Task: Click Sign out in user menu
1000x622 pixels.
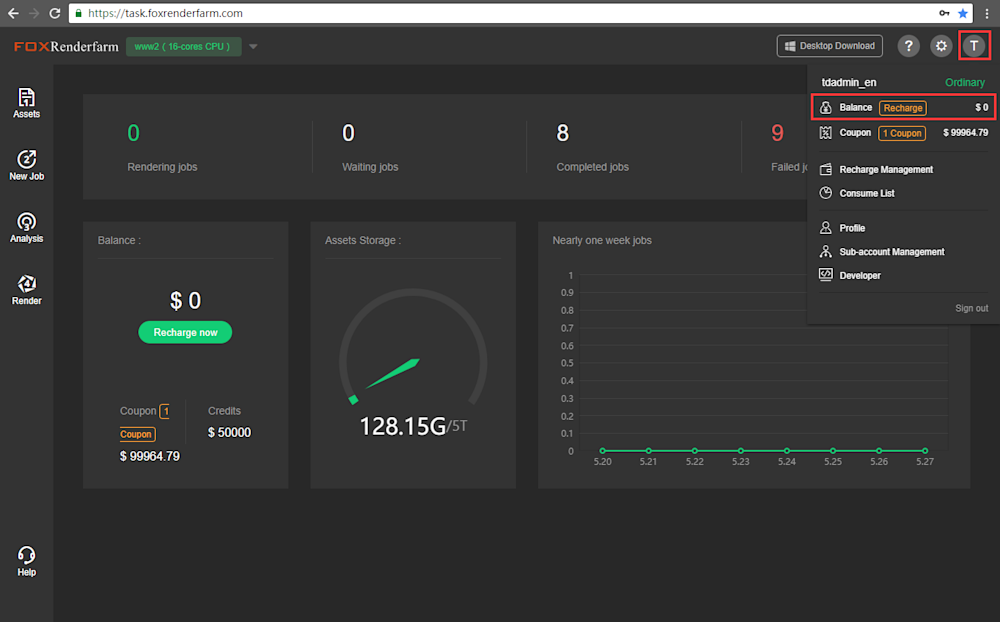Action: [971, 308]
